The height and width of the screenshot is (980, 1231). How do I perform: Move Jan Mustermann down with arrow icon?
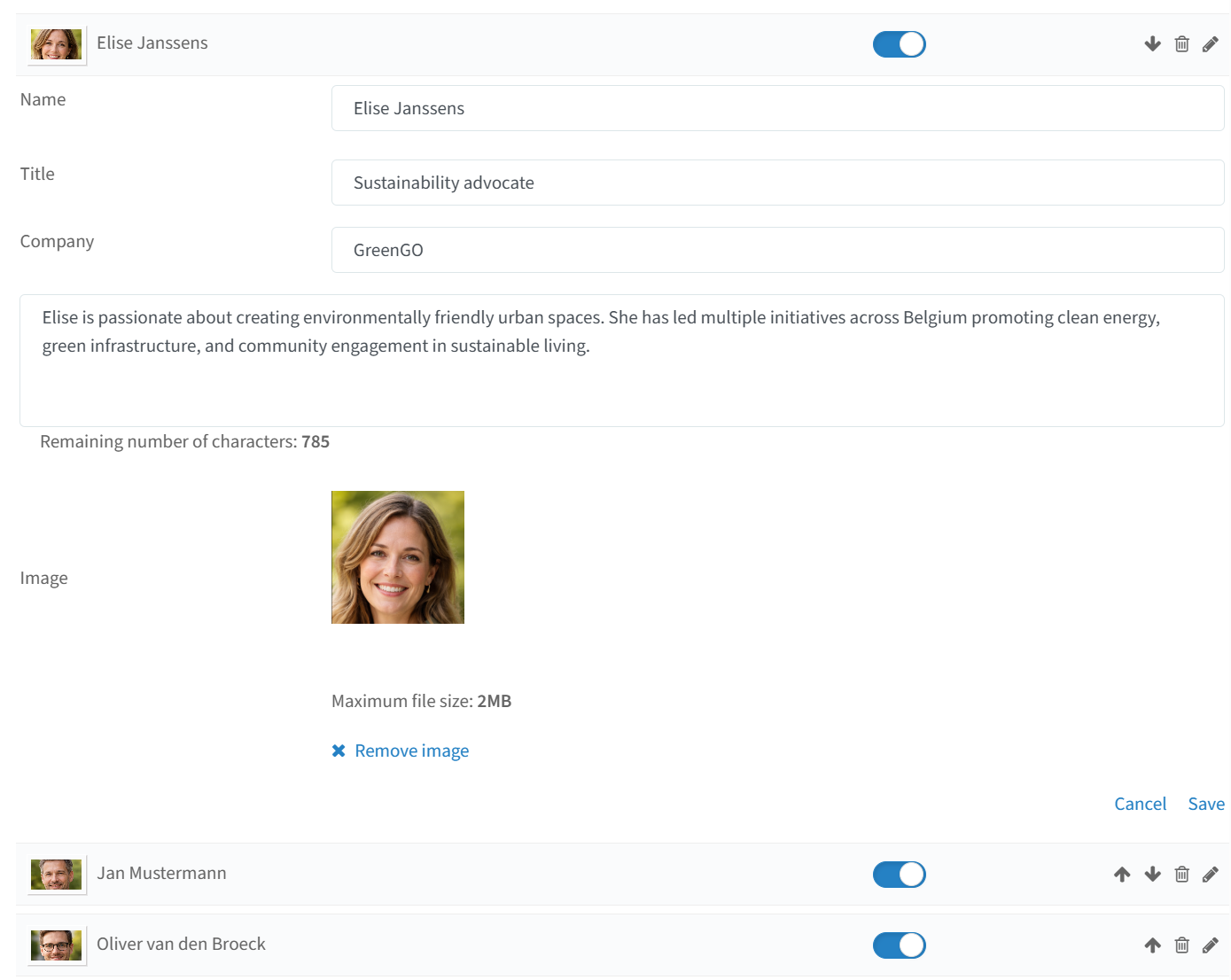[1152, 875]
